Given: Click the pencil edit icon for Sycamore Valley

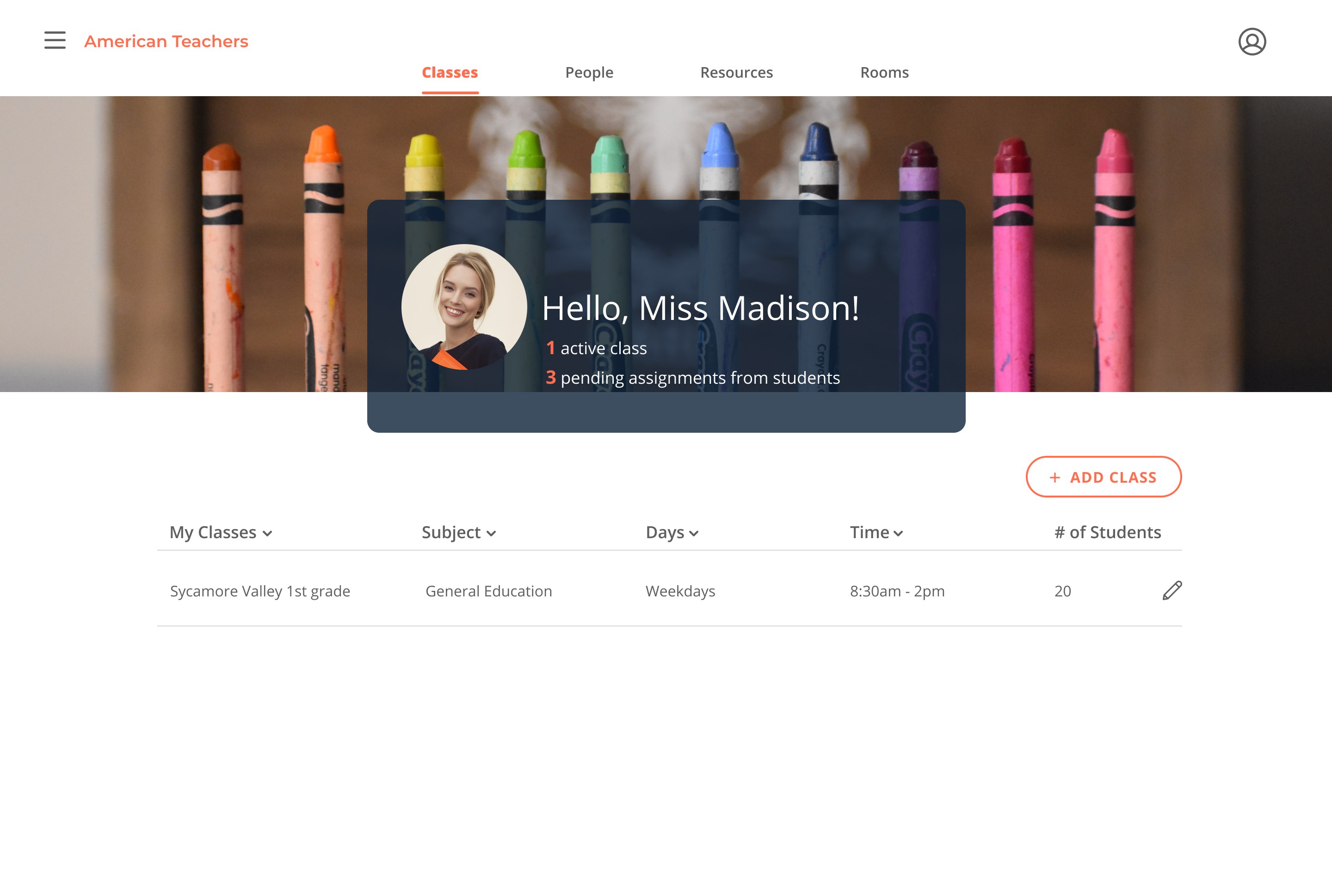Looking at the screenshot, I should (x=1172, y=590).
